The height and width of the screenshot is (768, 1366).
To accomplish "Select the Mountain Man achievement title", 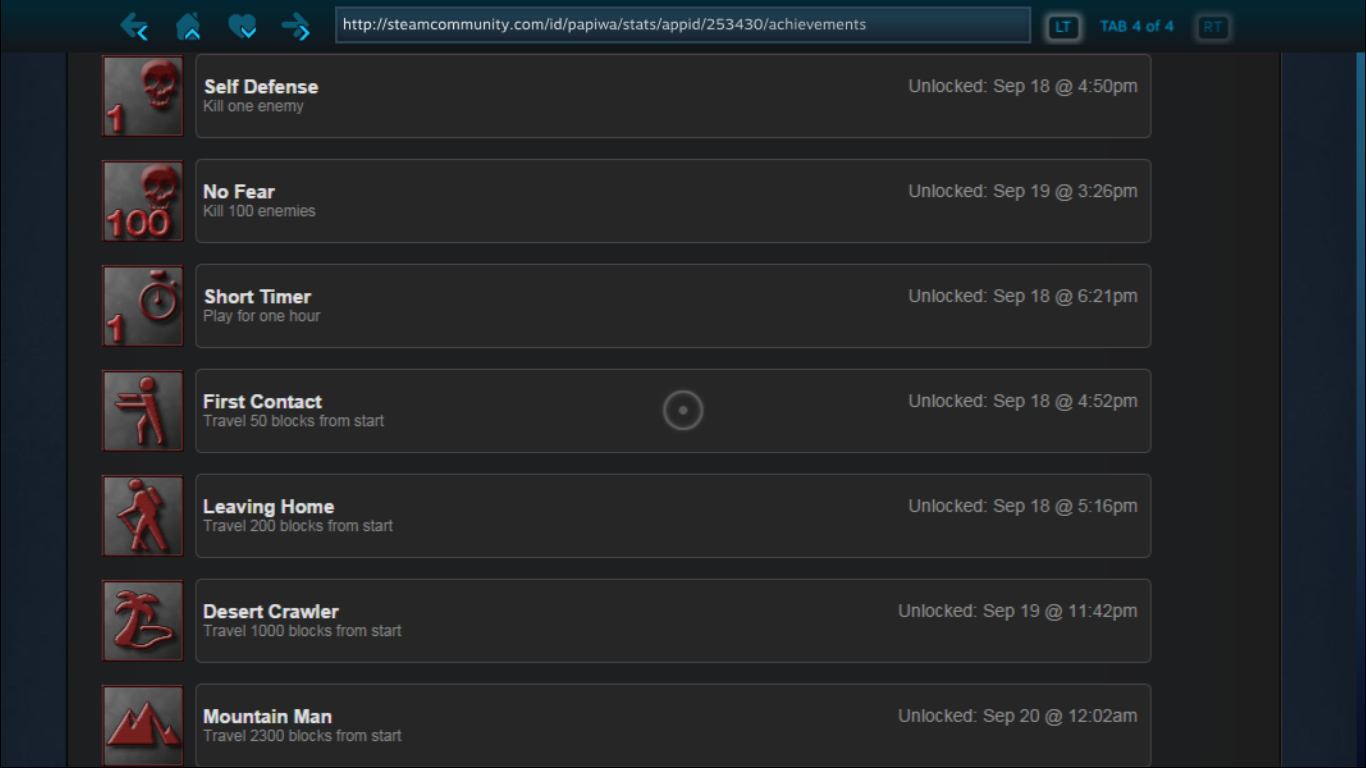I will coord(267,717).
